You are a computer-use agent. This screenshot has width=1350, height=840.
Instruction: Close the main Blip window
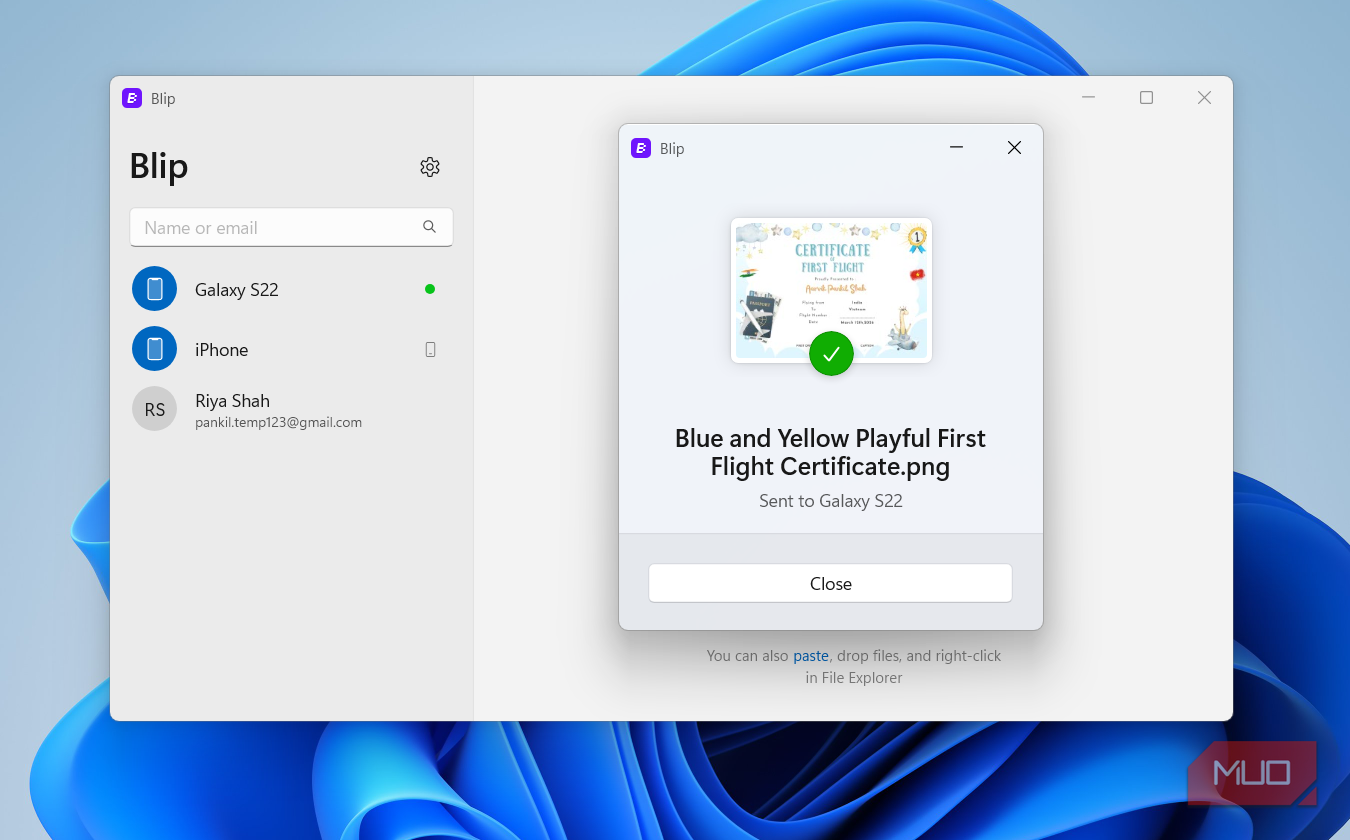click(x=1205, y=97)
